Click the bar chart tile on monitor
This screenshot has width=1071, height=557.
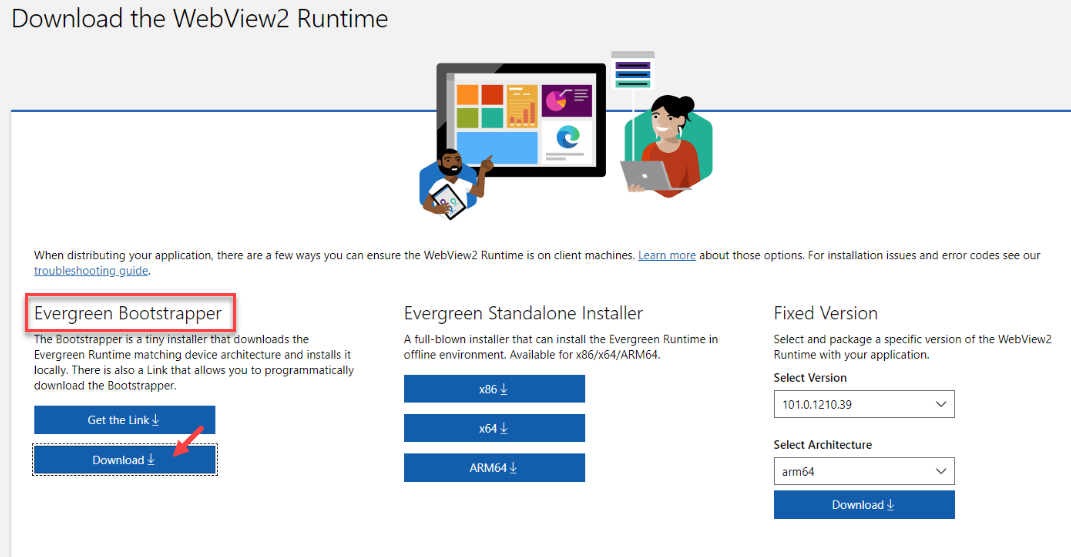pyautogui.click(x=522, y=106)
